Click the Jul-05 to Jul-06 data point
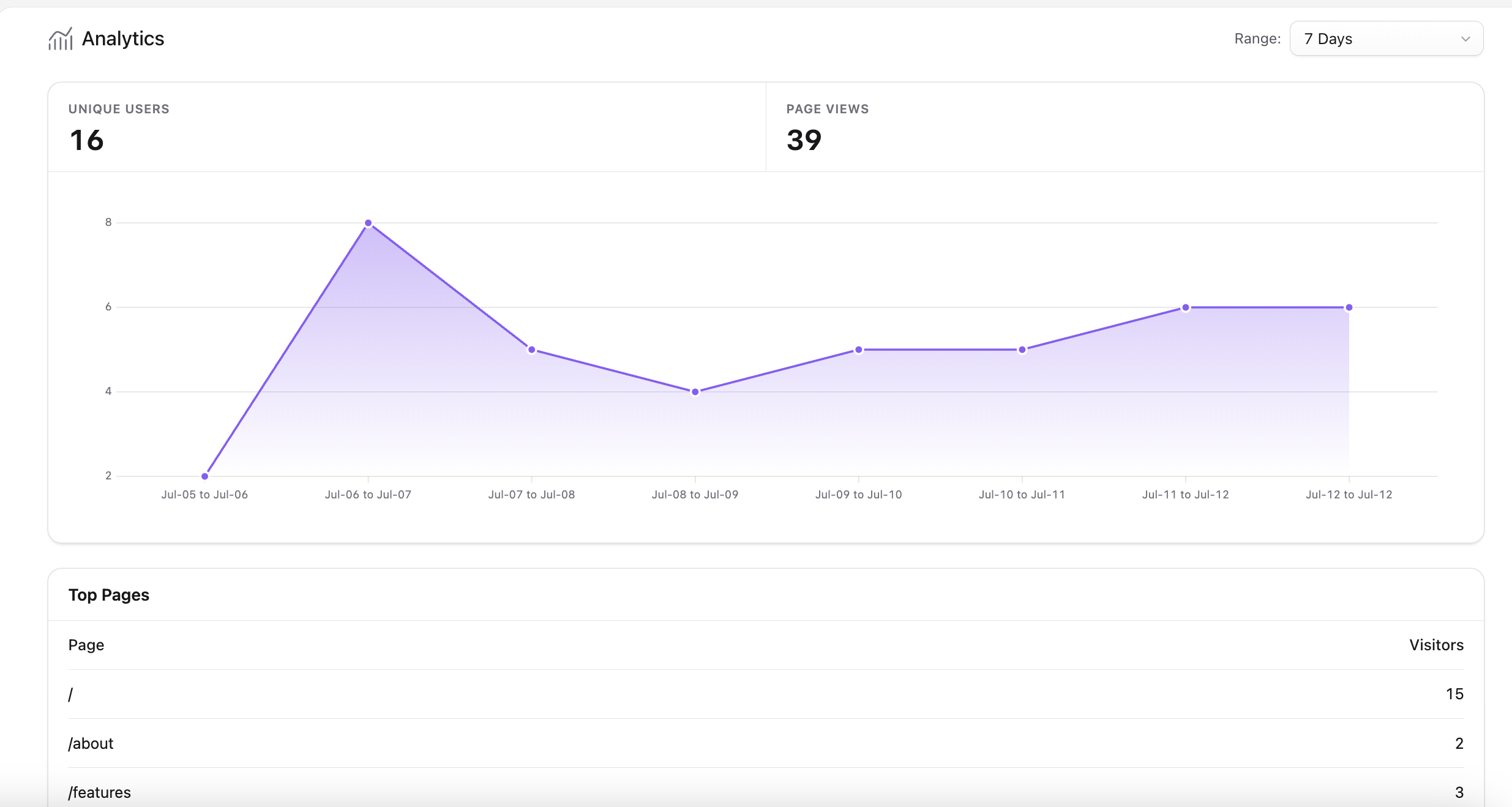This screenshot has height=807, width=1512. 205,476
